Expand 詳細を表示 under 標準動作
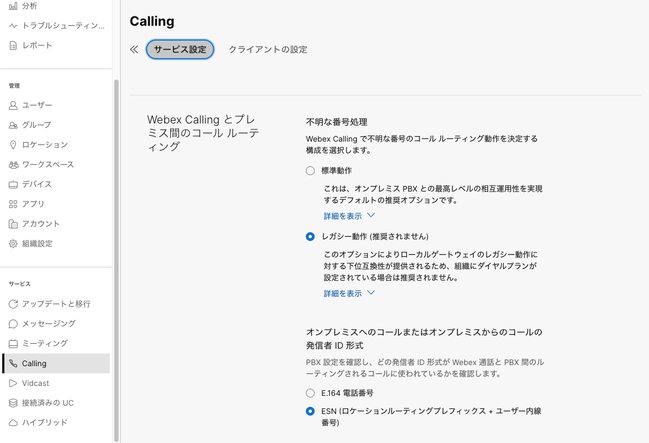The height and width of the screenshot is (443, 649). [349, 216]
